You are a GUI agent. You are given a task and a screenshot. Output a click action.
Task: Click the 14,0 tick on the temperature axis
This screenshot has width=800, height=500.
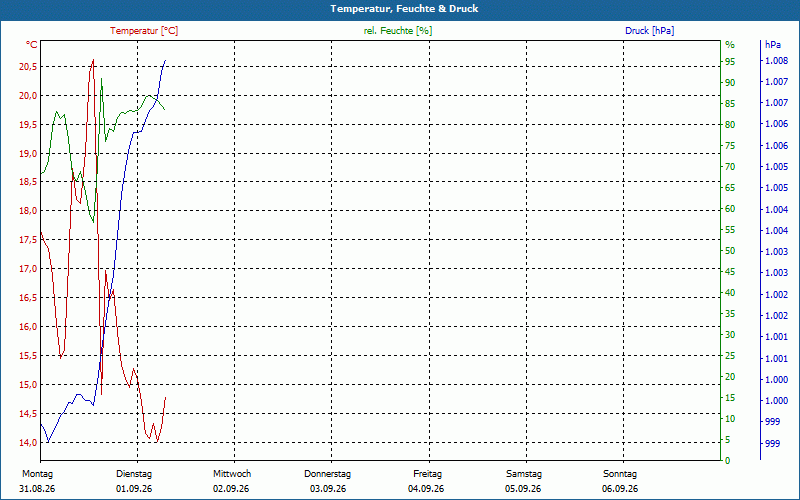[29, 443]
